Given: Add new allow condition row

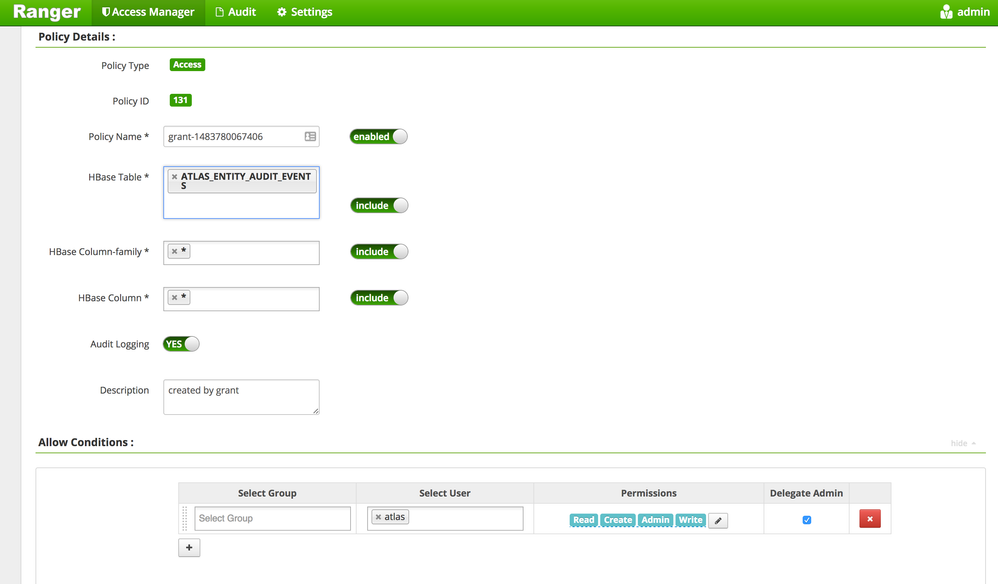Looking at the screenshot, I should tap(189, 547).
